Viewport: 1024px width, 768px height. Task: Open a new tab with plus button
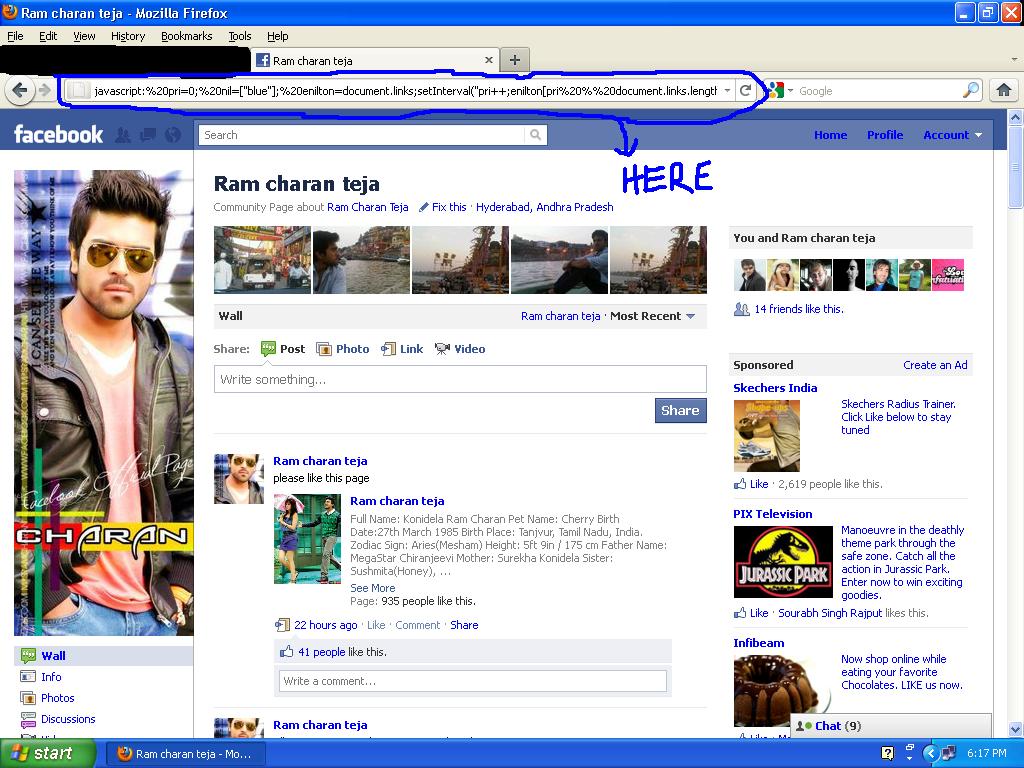[x=515, y=60]
